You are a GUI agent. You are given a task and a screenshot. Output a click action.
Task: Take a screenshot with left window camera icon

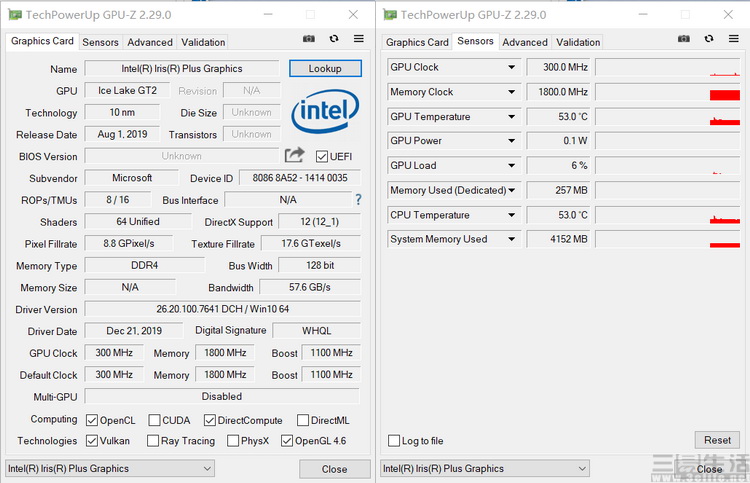[x=309, y=39]
